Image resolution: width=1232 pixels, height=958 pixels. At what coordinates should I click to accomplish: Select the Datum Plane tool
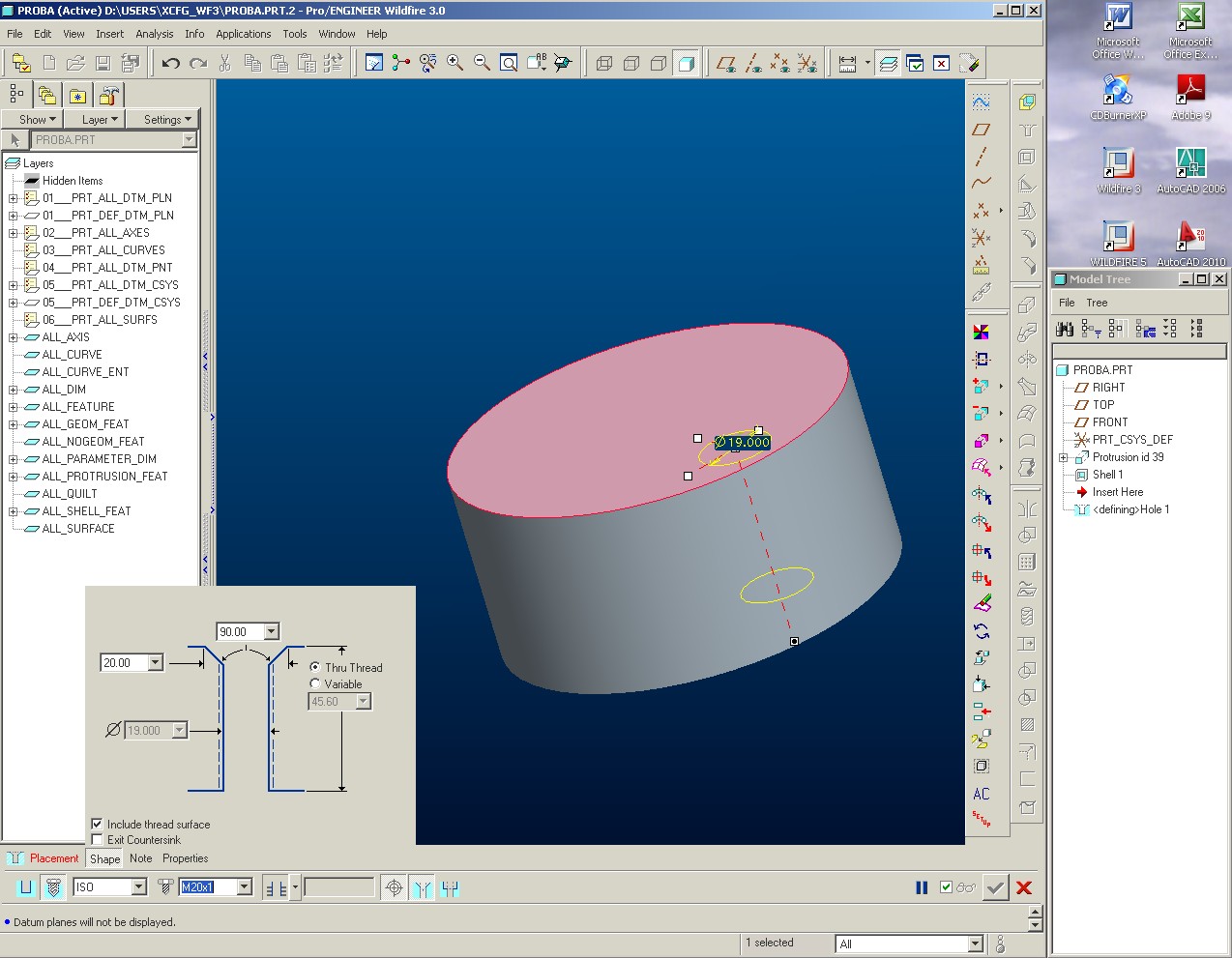coord(981,129)
